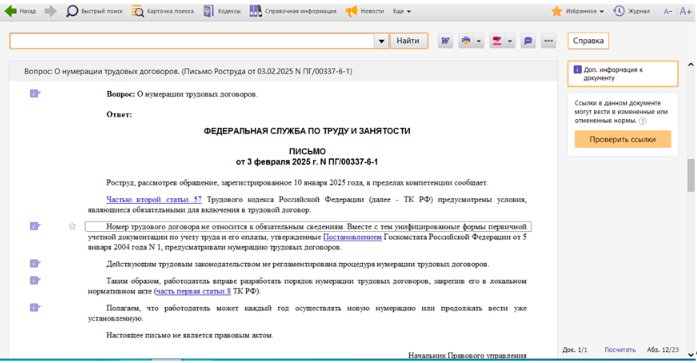Click the Док. 1/1 status entry
Screen dimensions: 697x363
coord(574,350)
